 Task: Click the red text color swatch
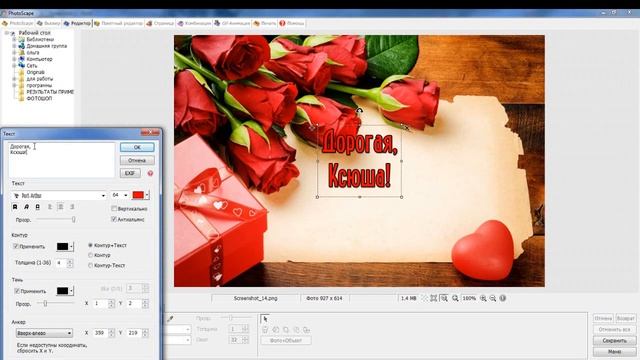(138, 195)
